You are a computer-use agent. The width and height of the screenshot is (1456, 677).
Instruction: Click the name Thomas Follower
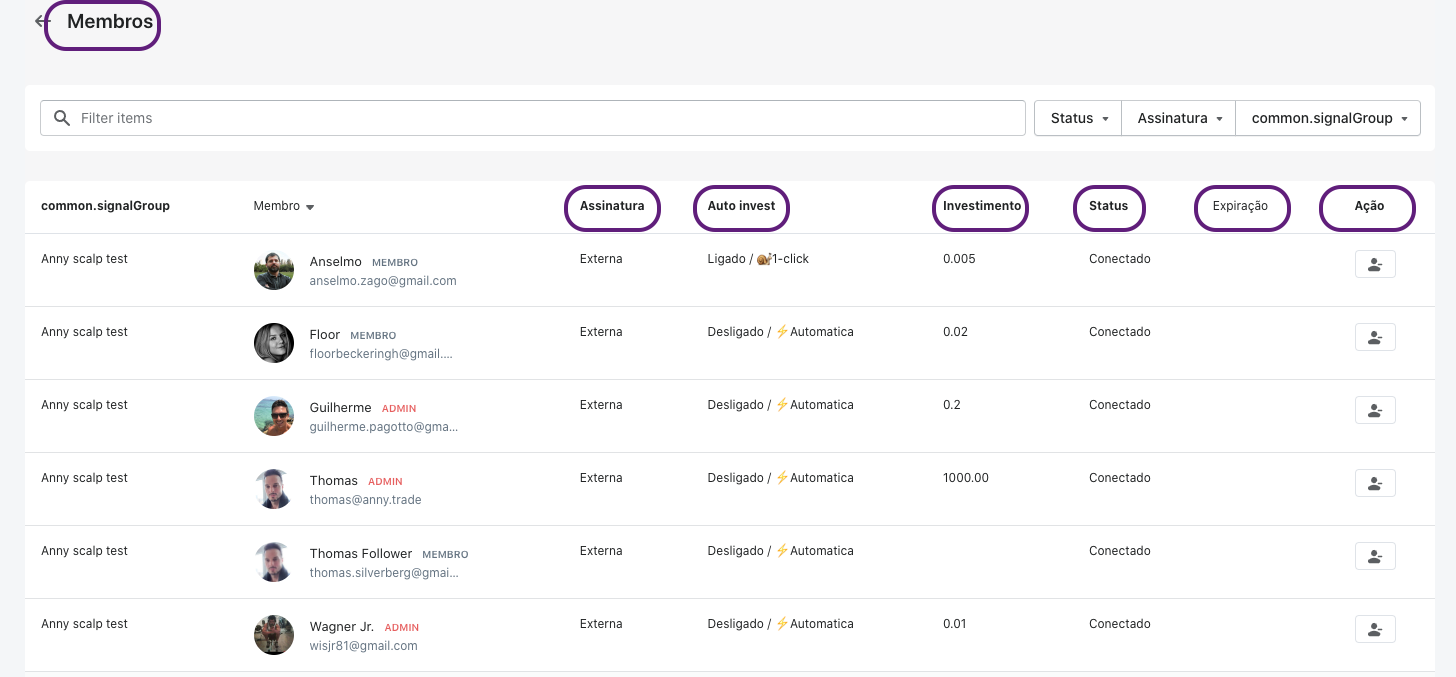click(361, 554)
